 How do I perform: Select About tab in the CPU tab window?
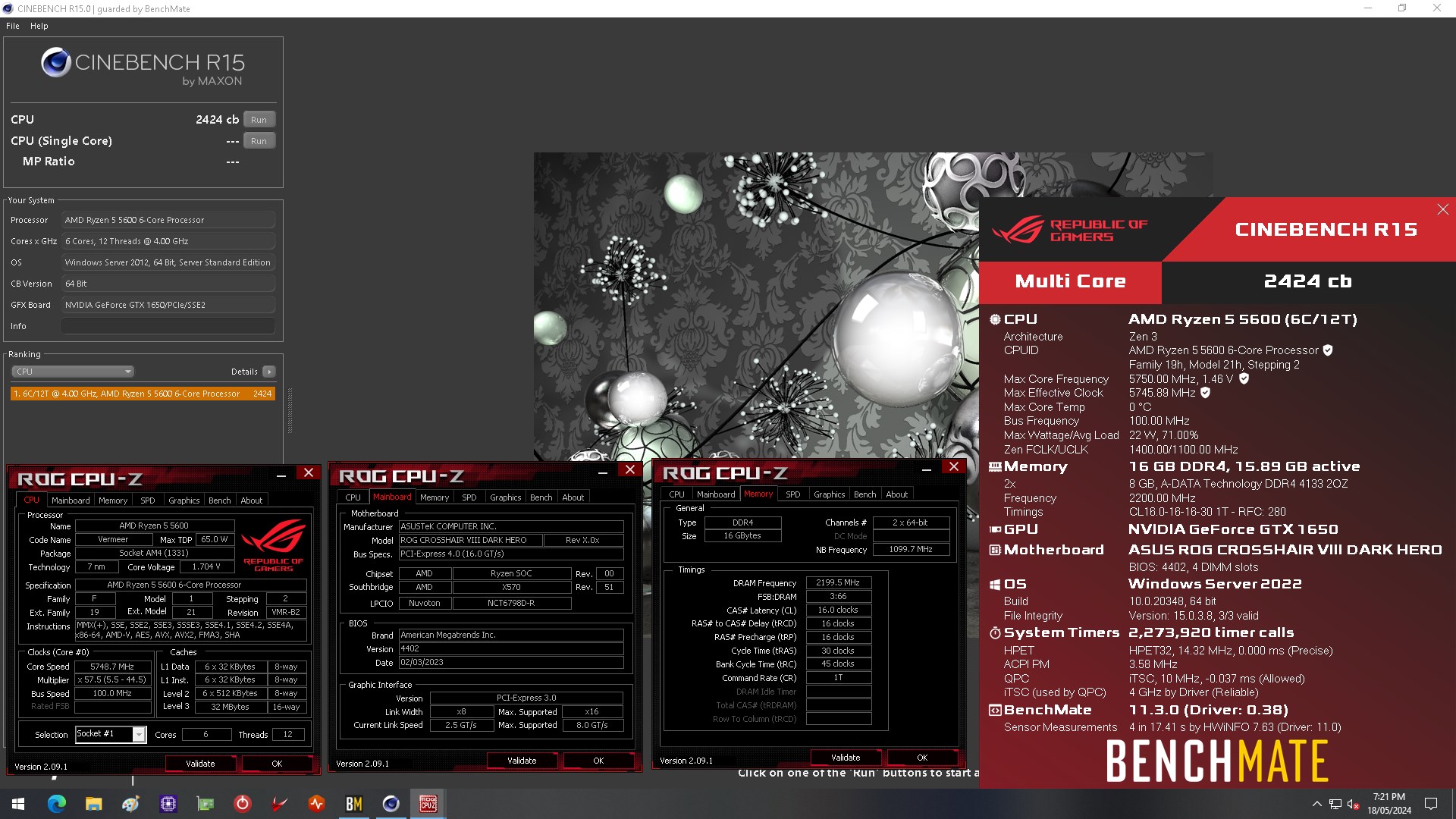[251, 500]
